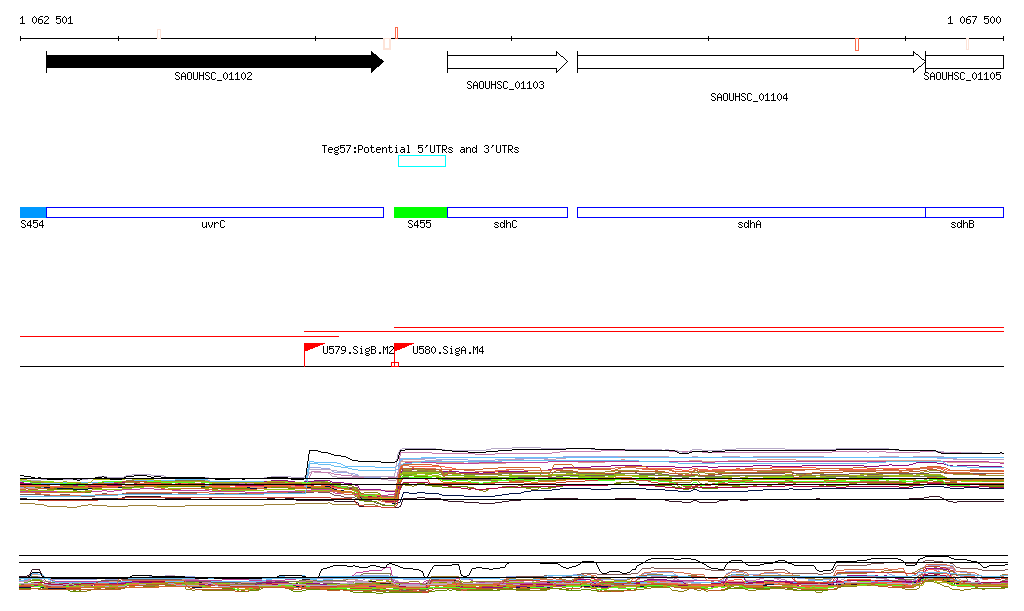The image size is (1024, 611).
Task: Click the blue S454 segment
Action: pos(33,212)
